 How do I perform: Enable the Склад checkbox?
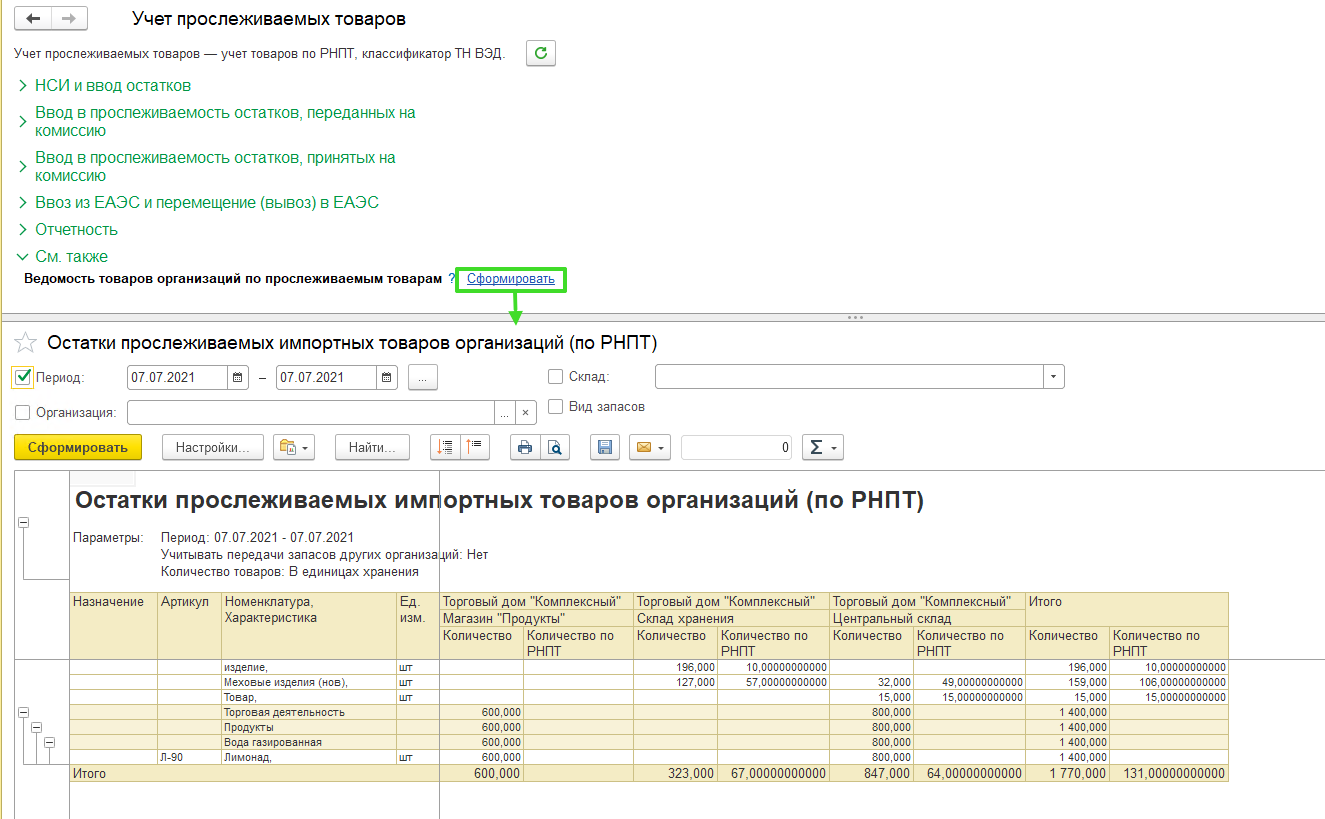556,377
